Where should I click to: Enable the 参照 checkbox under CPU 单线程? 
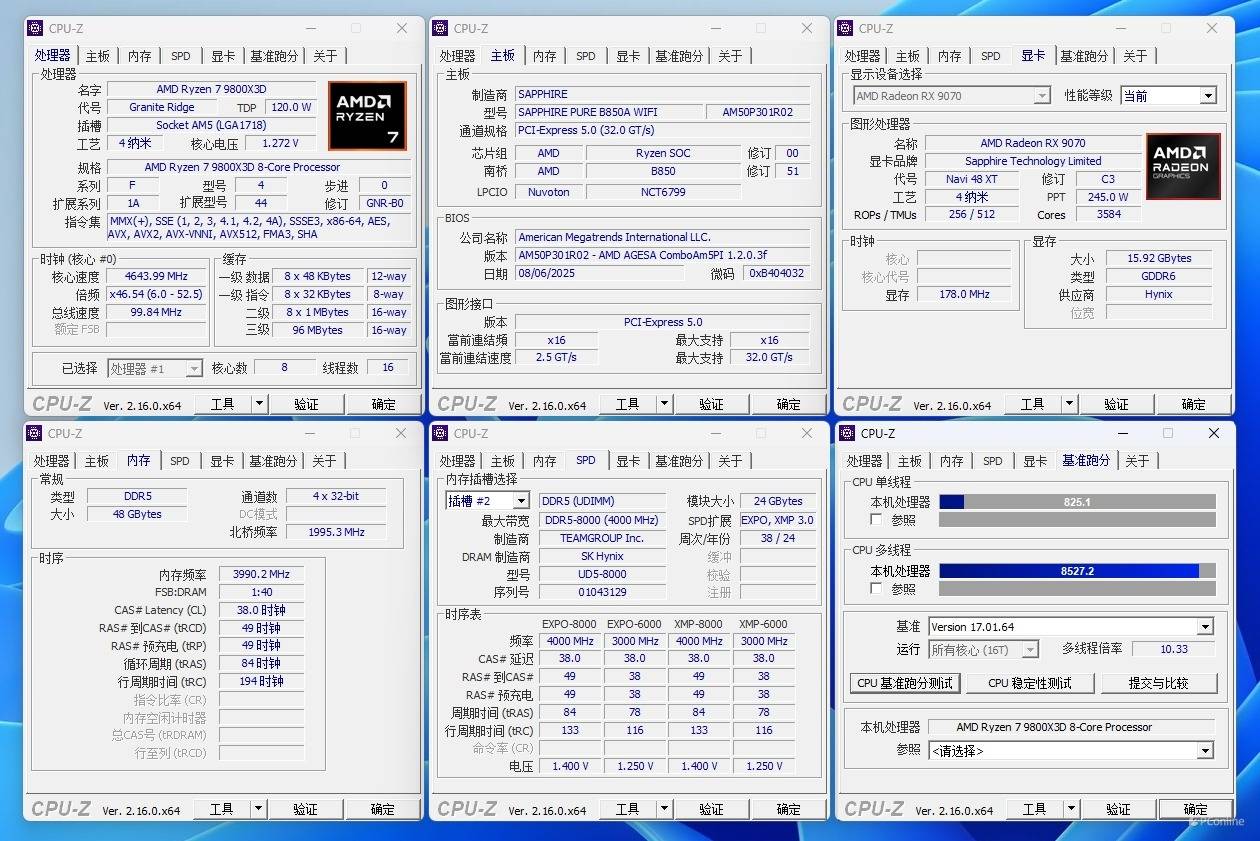point(877,520)
